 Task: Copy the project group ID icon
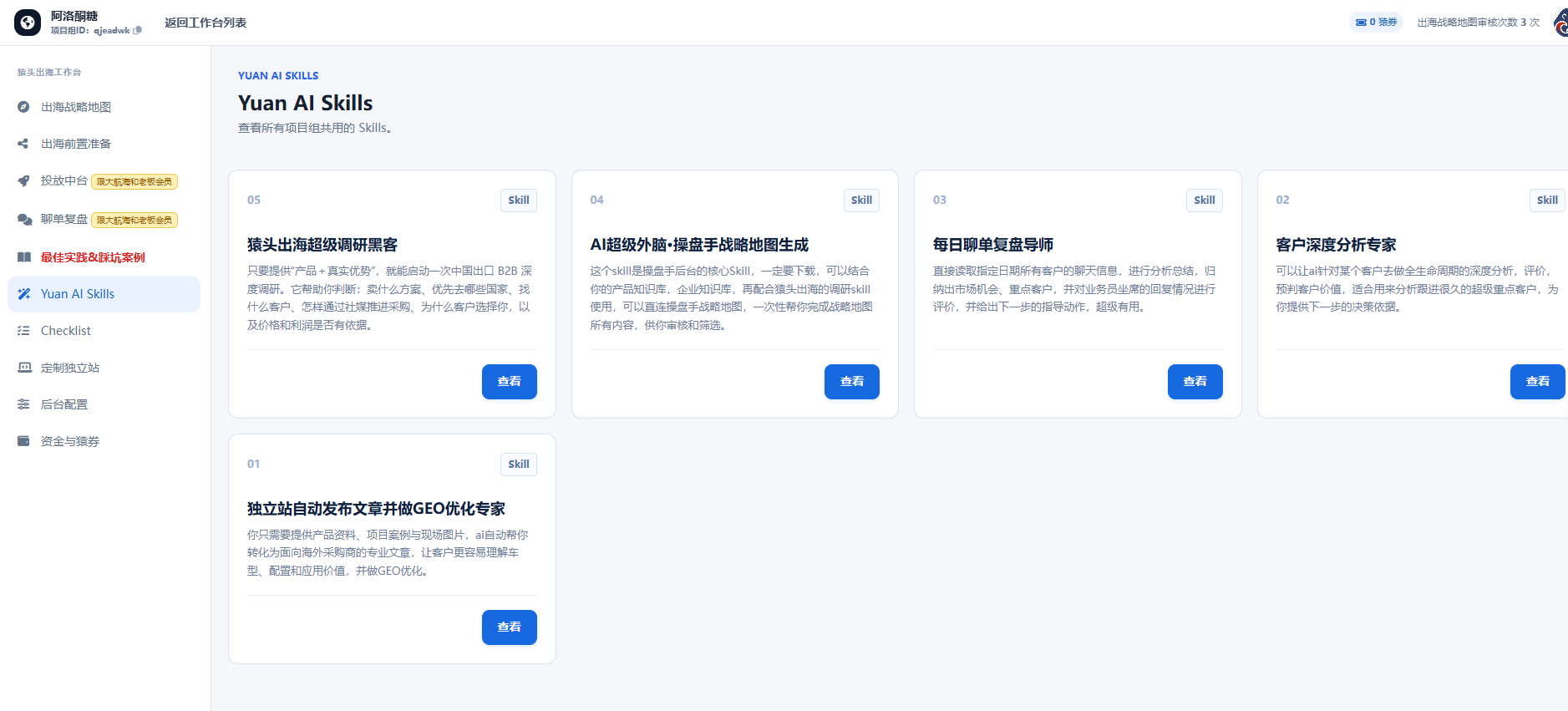138,30
